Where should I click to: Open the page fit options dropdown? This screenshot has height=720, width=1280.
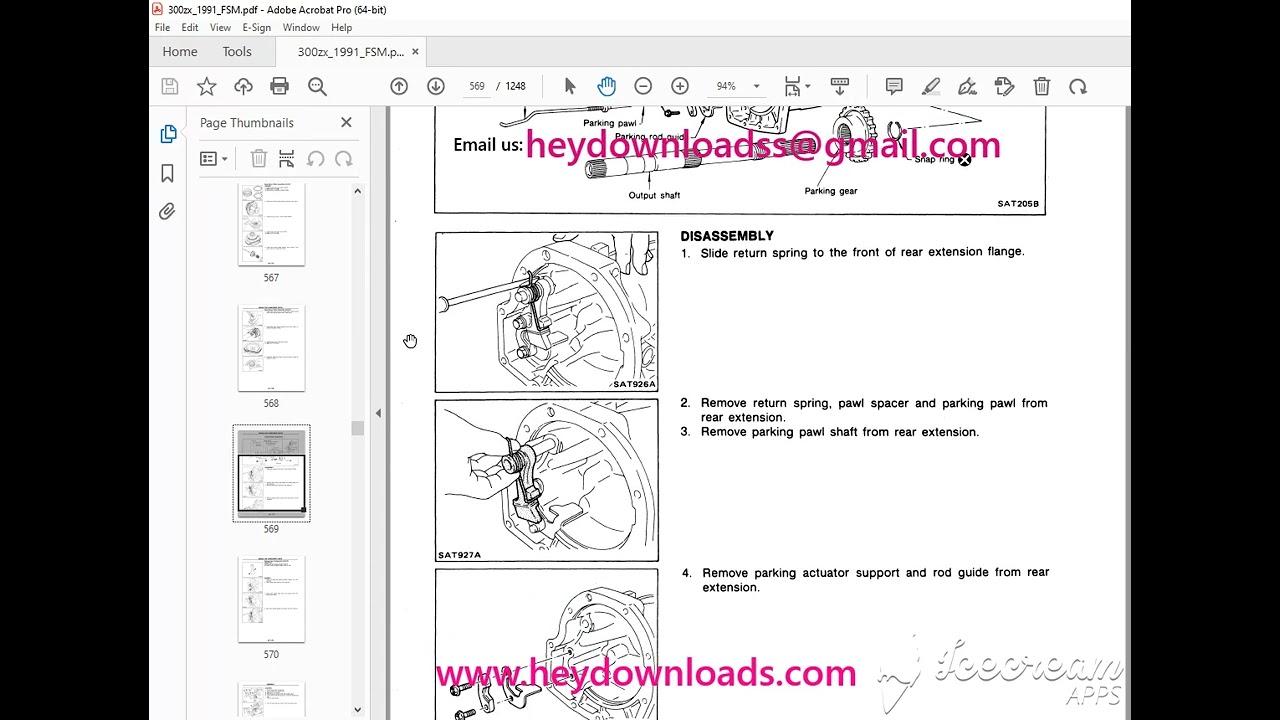797,87
